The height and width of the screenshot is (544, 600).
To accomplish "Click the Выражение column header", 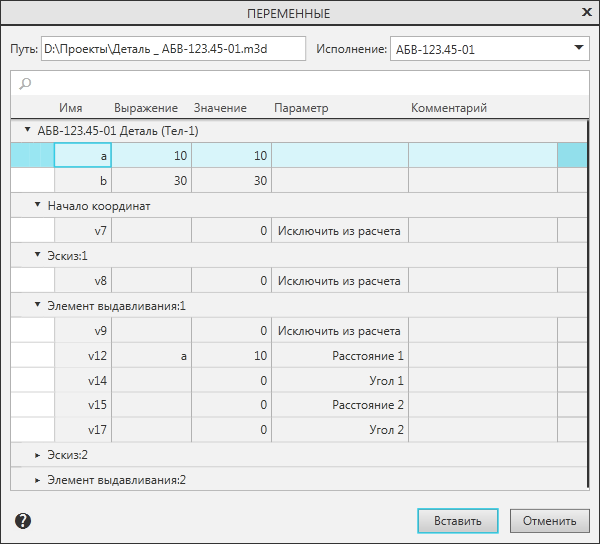I will (x=146, y=108).
